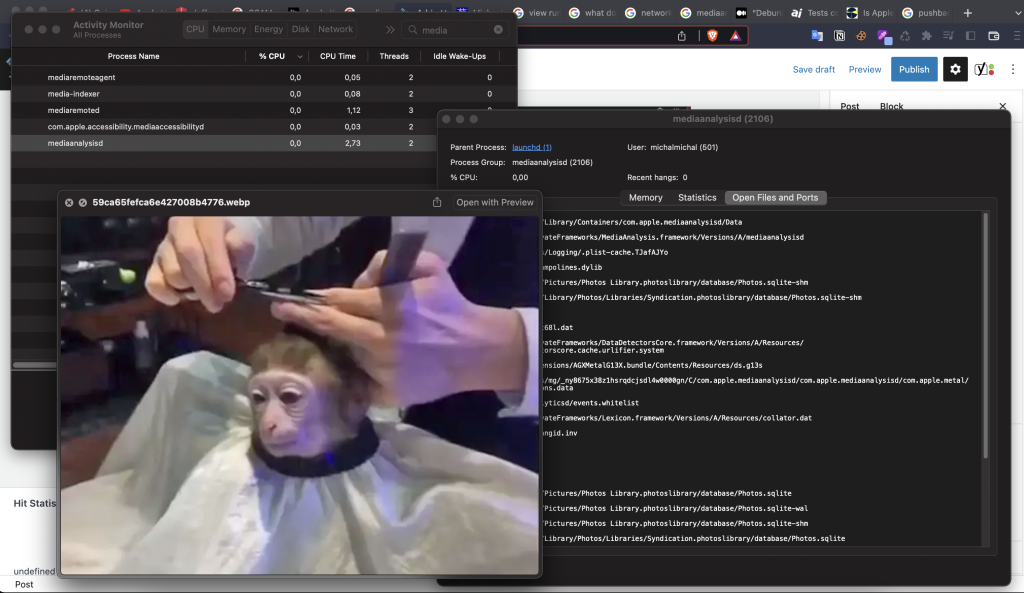This screenshot has height=593, width=1024.
Task: Close the Quick Look preview with X icon
Action: [69, 202]
